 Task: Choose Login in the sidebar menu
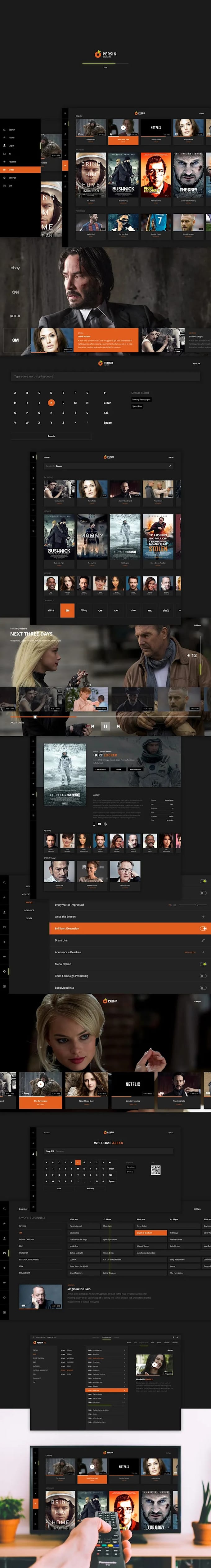[11, 146]
